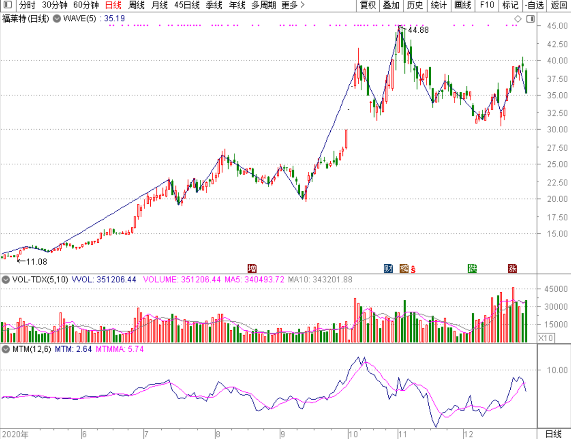Viewport: 571px width, 439px height.
Task: Click the 45000 volume axis label
Action: [x=556, y=289]
